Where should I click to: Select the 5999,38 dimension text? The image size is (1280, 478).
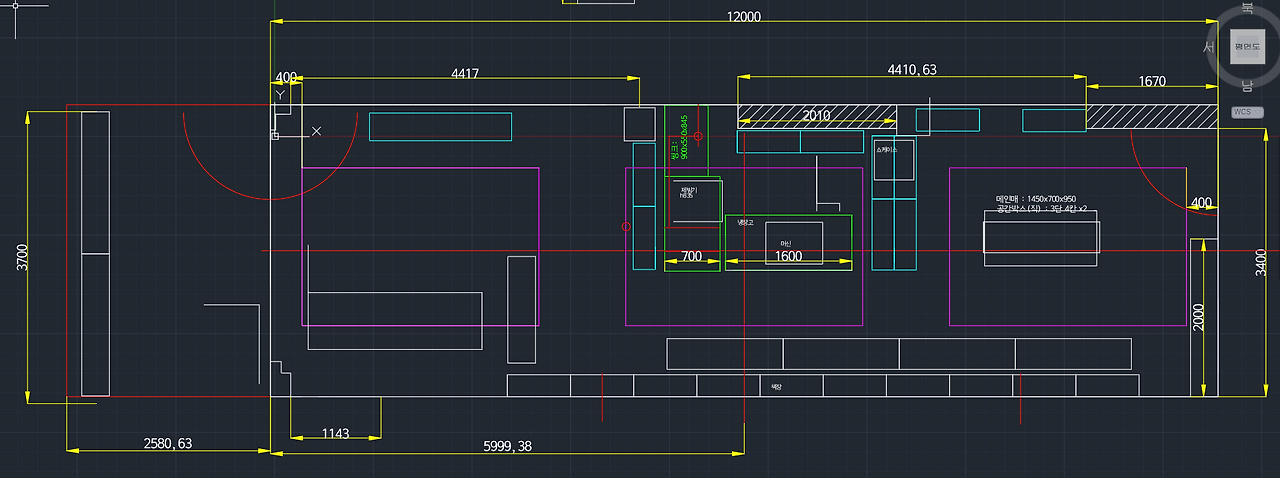click(x=507, y=446)
